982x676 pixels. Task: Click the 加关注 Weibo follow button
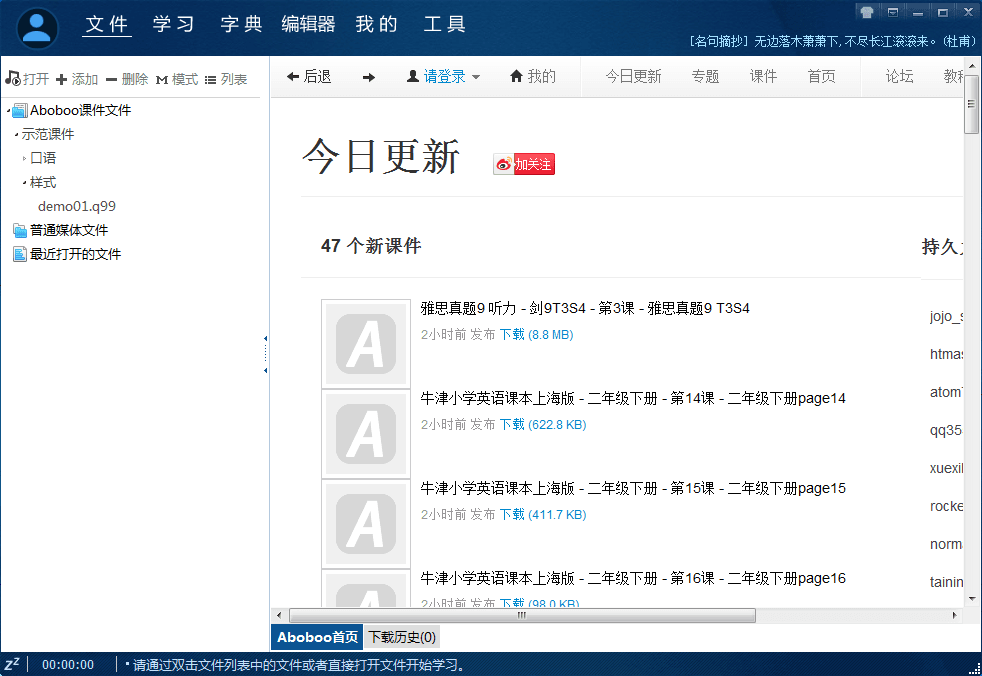(524, 164)
